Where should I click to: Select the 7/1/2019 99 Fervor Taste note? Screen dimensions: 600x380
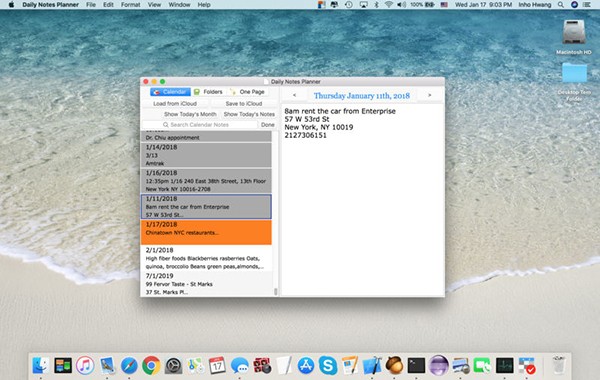[206, 284]
